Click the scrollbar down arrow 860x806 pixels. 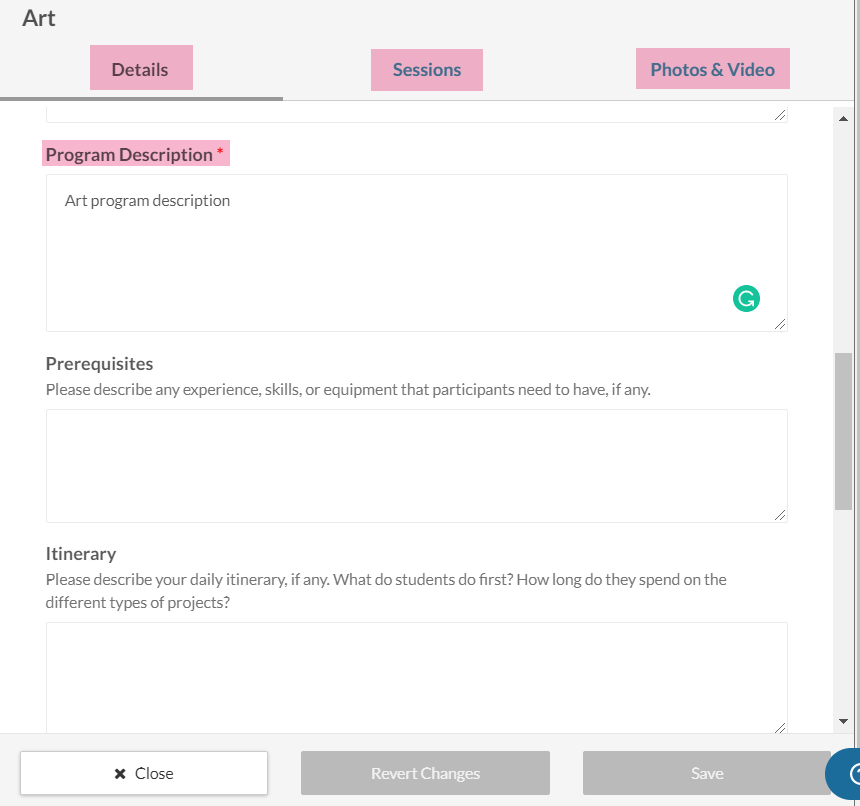tap(843, 721)
